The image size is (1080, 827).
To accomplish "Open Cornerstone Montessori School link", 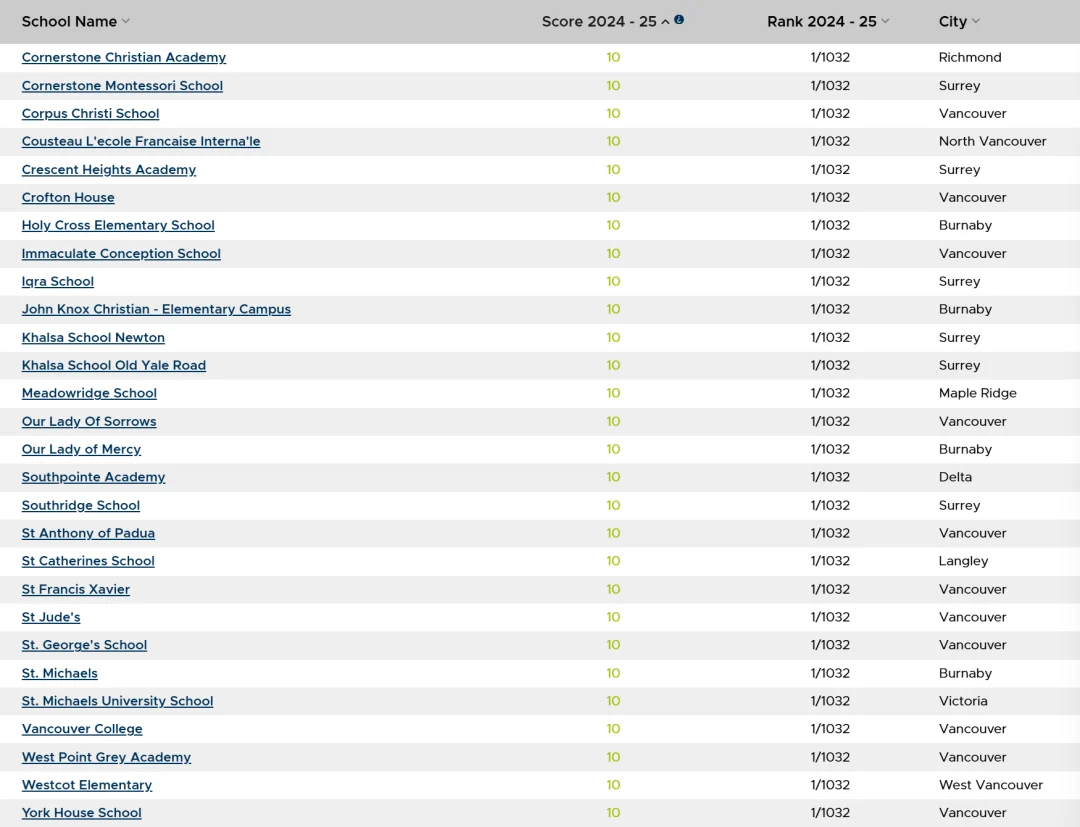I will 123,85.
